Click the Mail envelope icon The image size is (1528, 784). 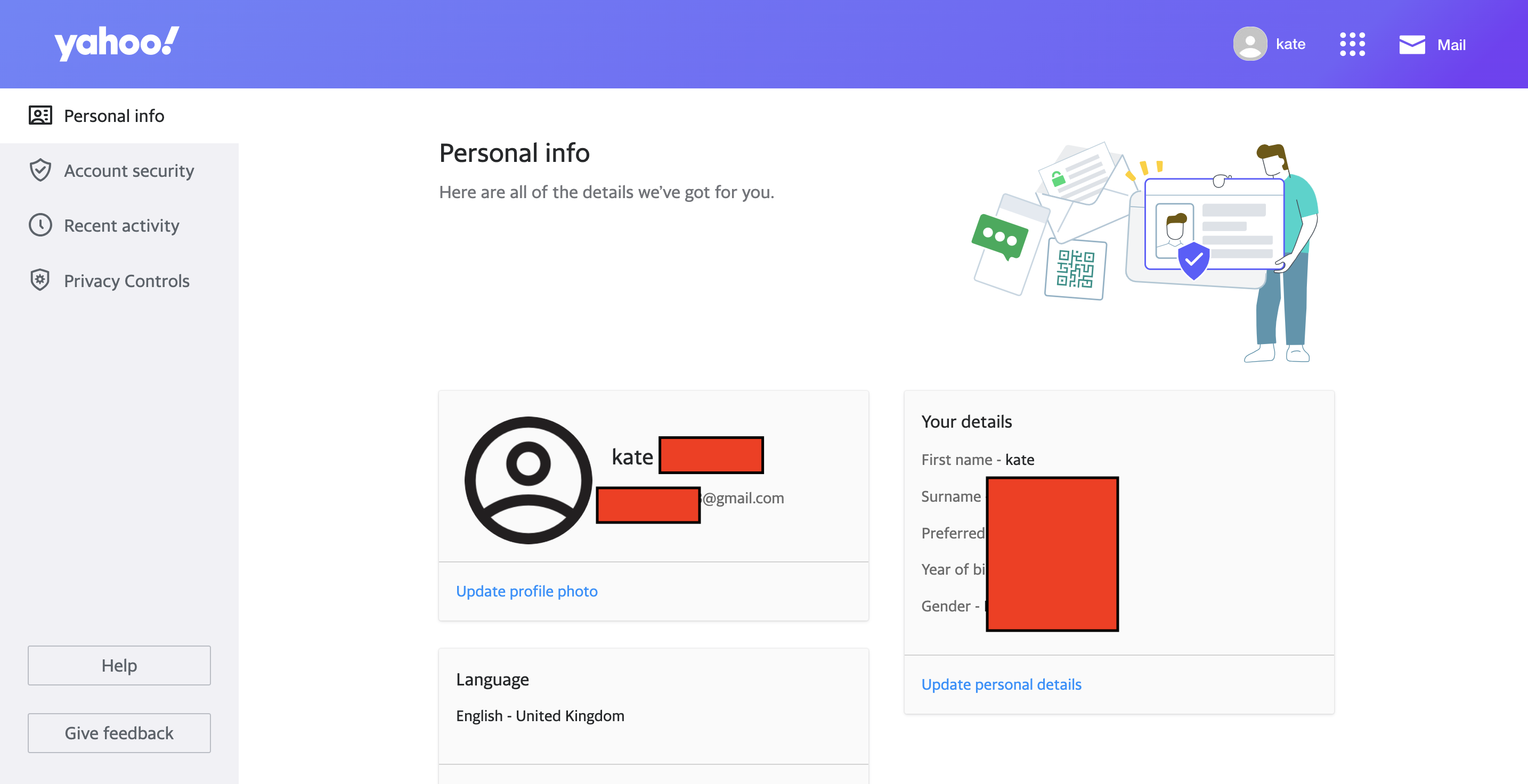click(1412, 45)
